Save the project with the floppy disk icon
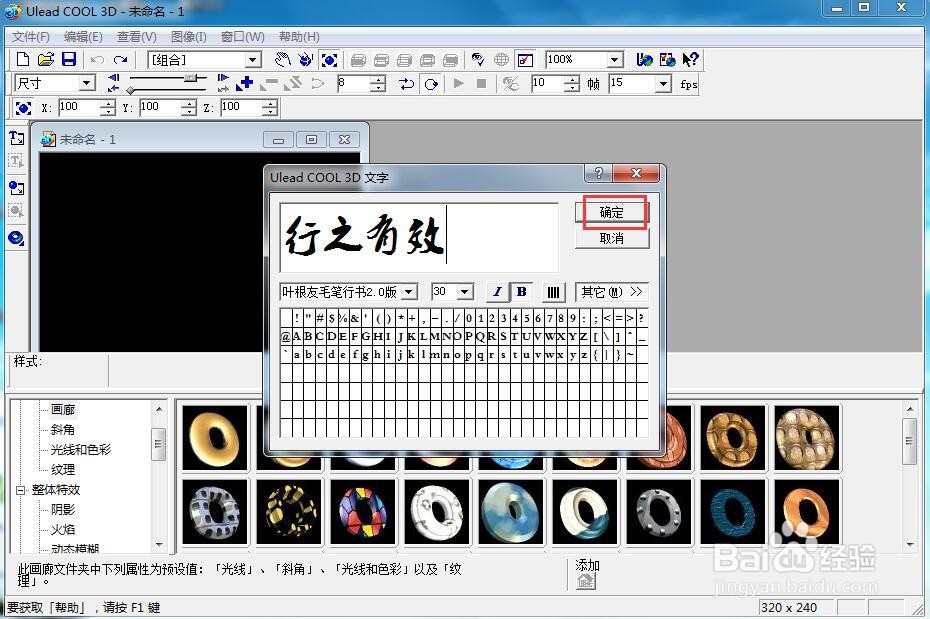Screen dimensions: 930x619 coord(69,59)
